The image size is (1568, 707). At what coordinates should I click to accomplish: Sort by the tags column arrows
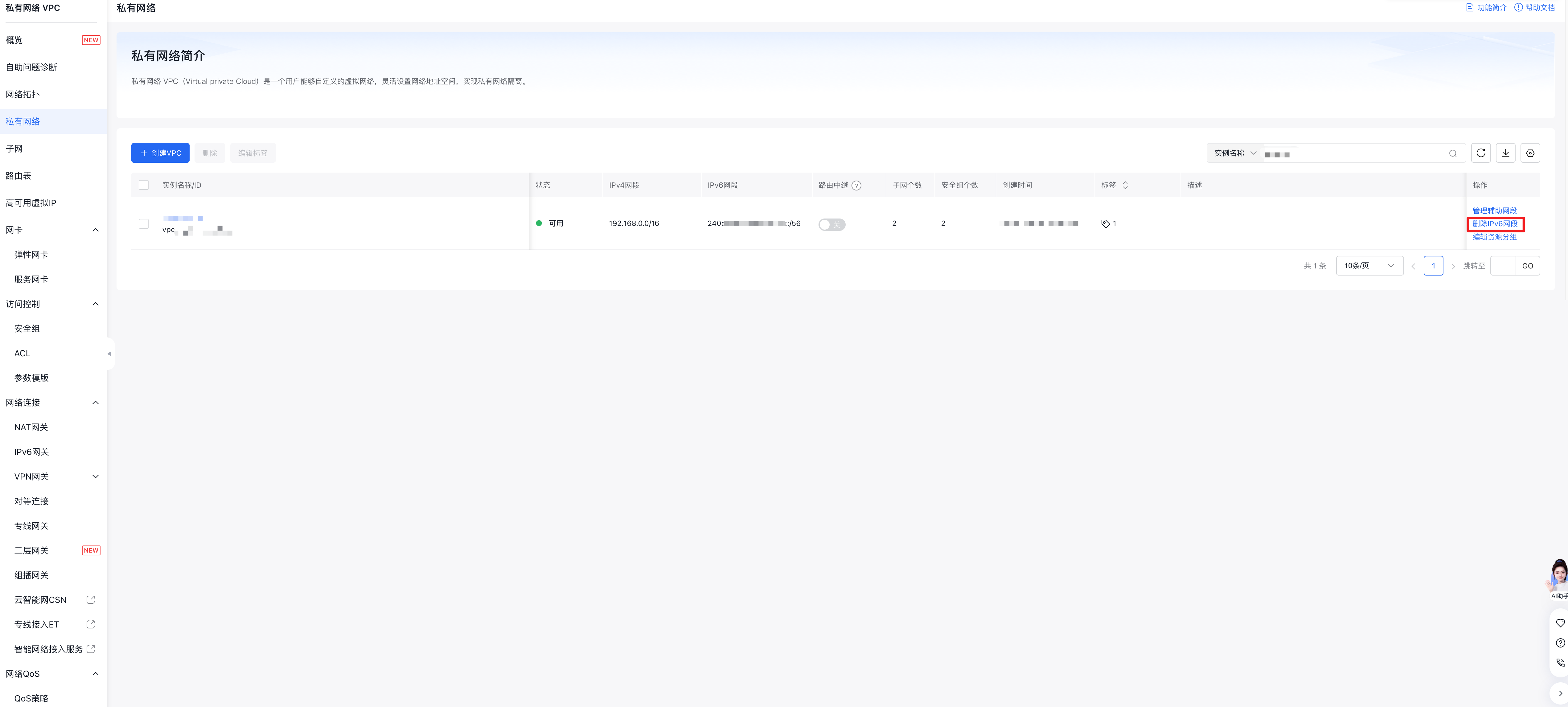click(x=1125, y=186)
